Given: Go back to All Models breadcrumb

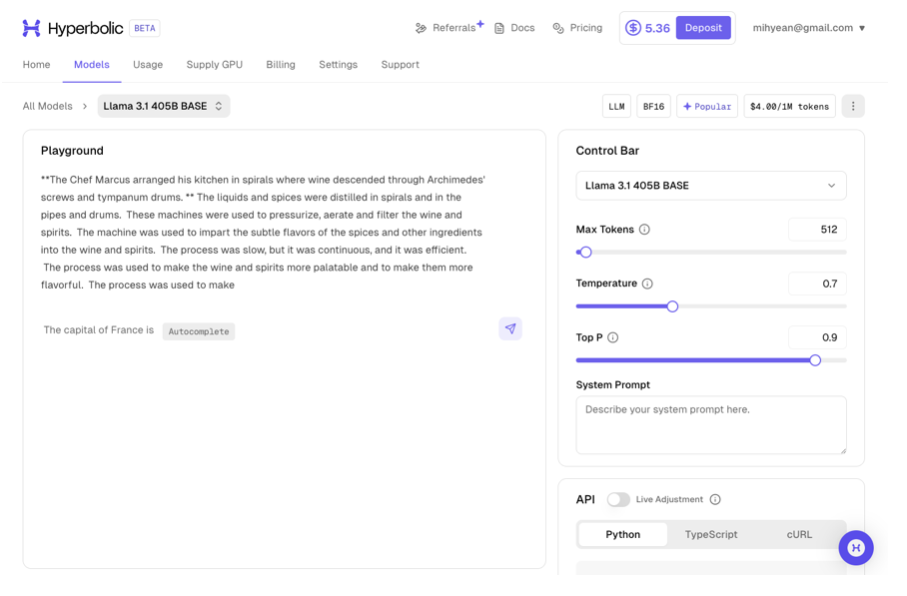Looking at the screenshot, I should coord(47,106).
